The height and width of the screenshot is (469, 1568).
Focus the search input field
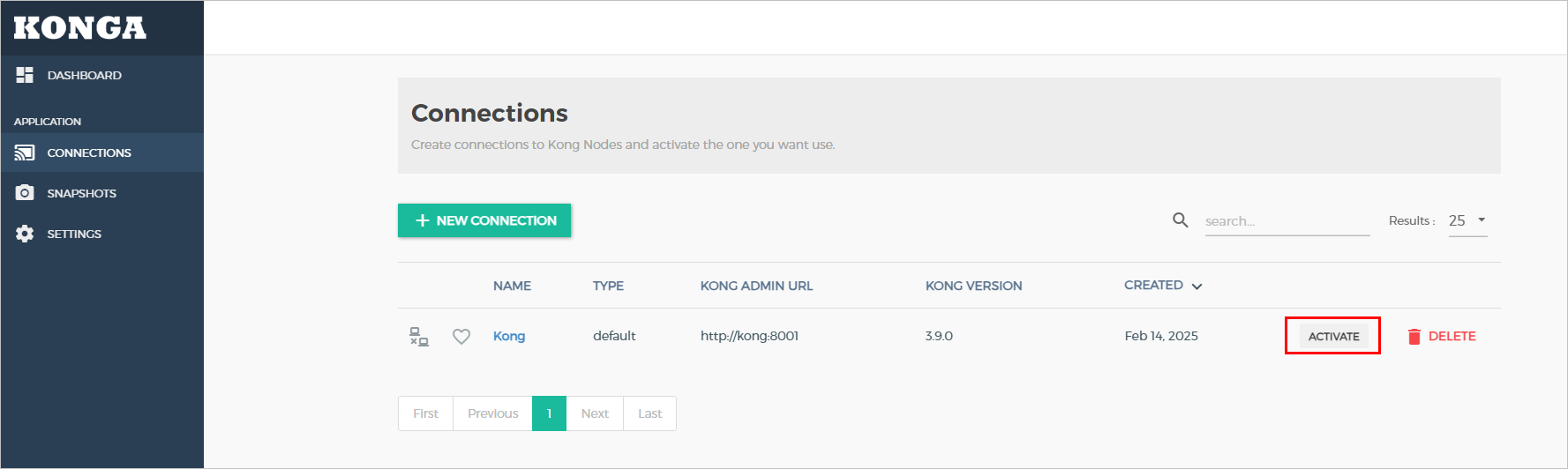(x=1287, y=221)
